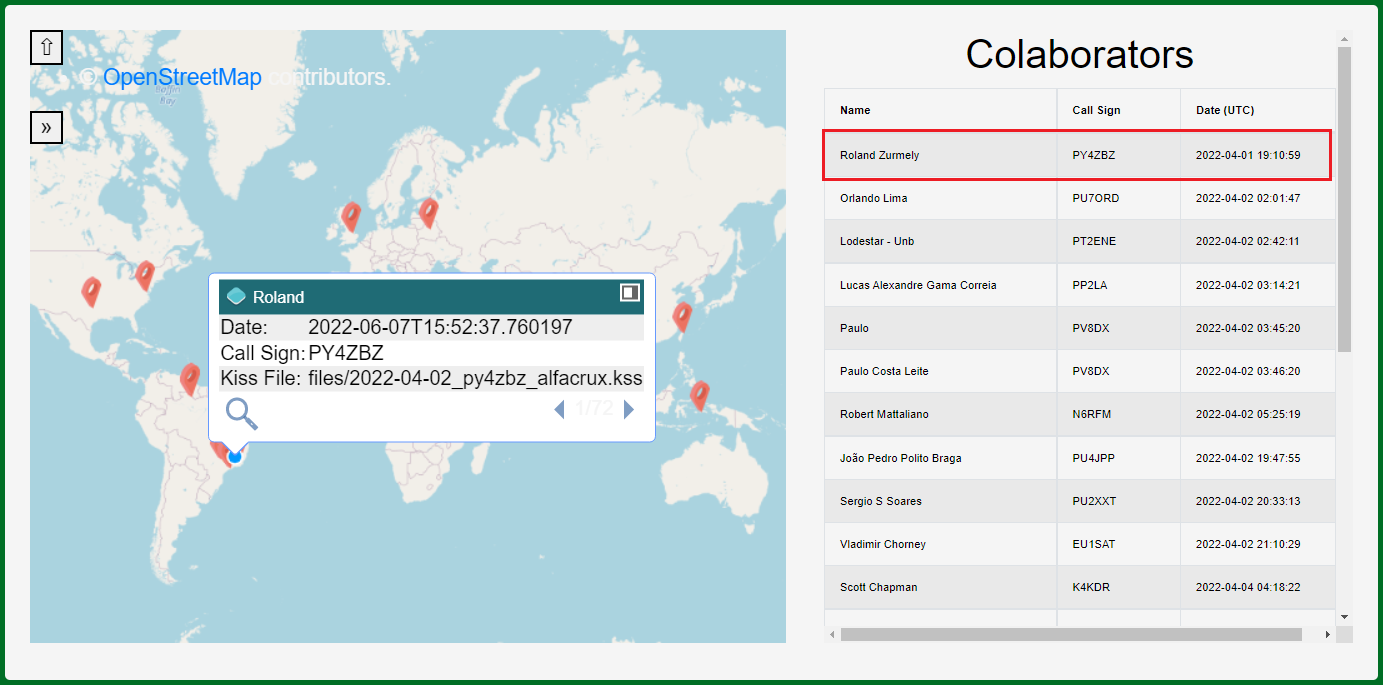The height and width of the screenshot is (685, 1383).
Task: Toggle the popup maximize square button
Action: pyautogui.click(x=629, y=292)
